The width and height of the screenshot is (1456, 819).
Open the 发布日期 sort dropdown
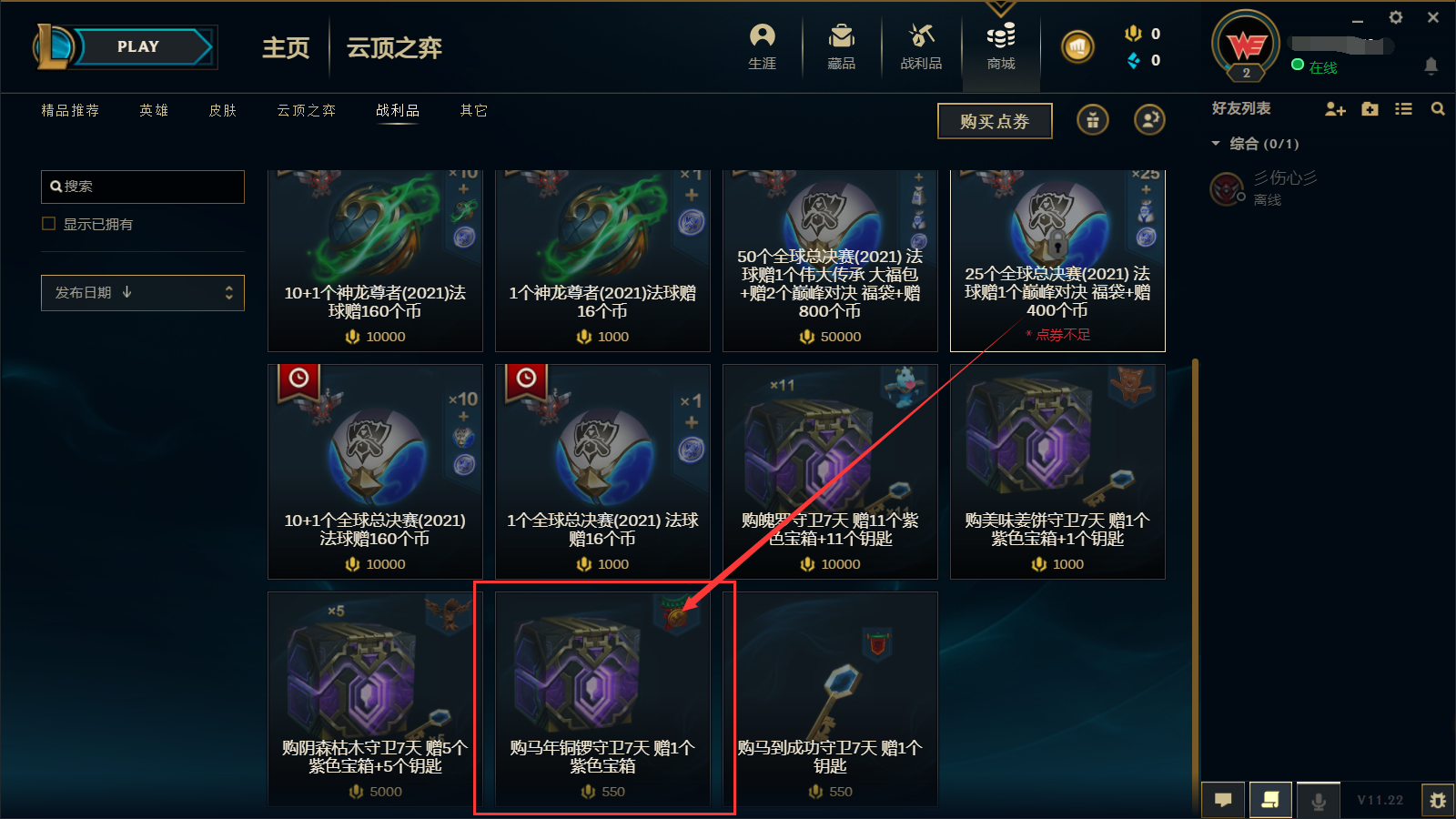pyautogui.click(x=143, y=293)
